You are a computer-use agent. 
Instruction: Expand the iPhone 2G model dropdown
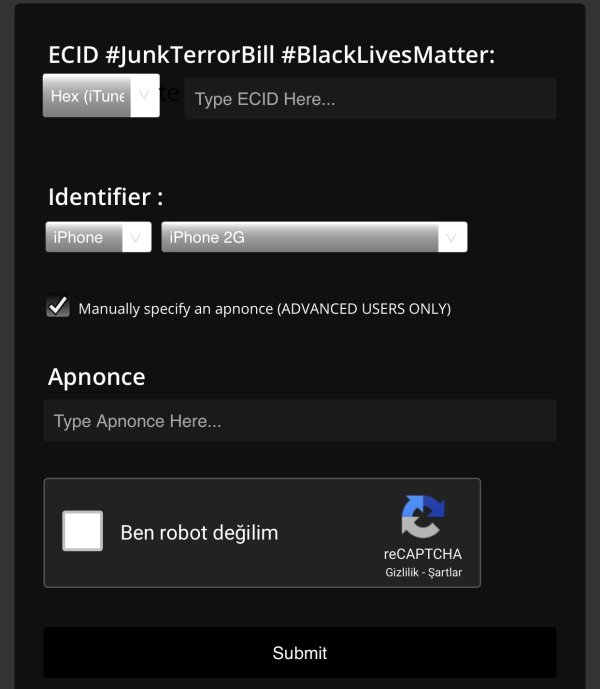(x=300, y=237)
